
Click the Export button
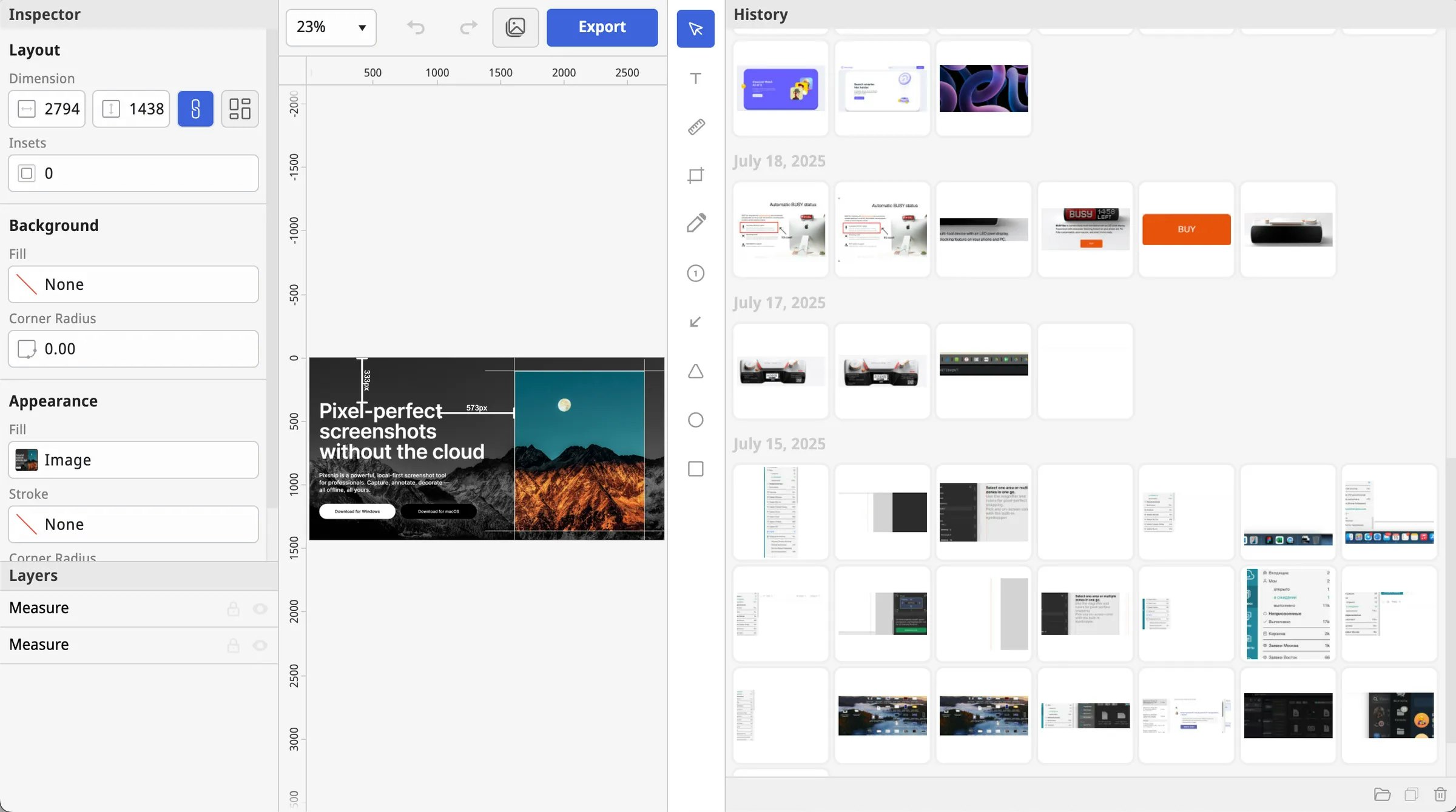[601, 27]
